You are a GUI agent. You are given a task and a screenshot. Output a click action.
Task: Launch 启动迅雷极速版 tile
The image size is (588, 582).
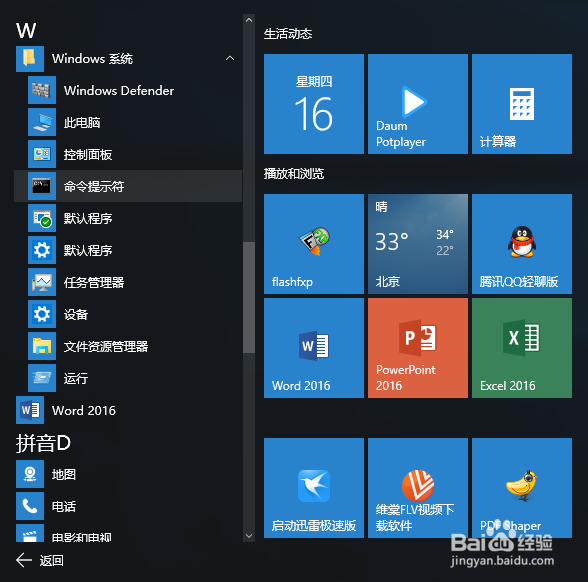point(314,488)
